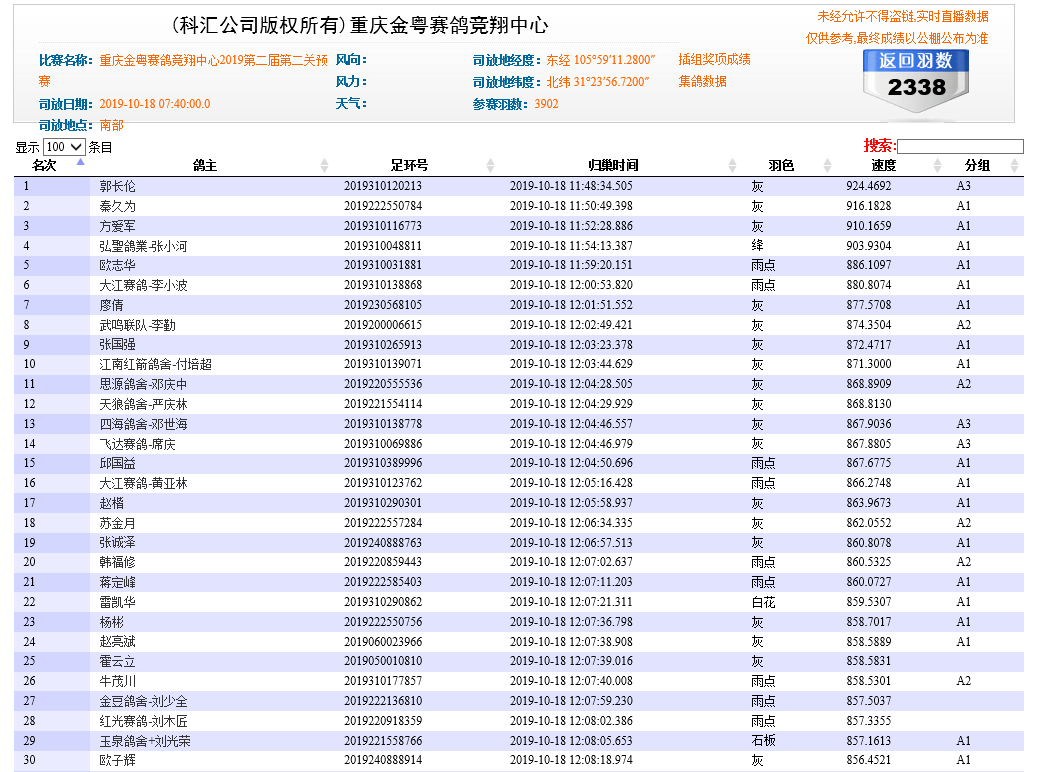Select the latitude value 北纬 31°23′56.7200″
The width and height of the screenshot is (1039, 772).
pos(598,82)
